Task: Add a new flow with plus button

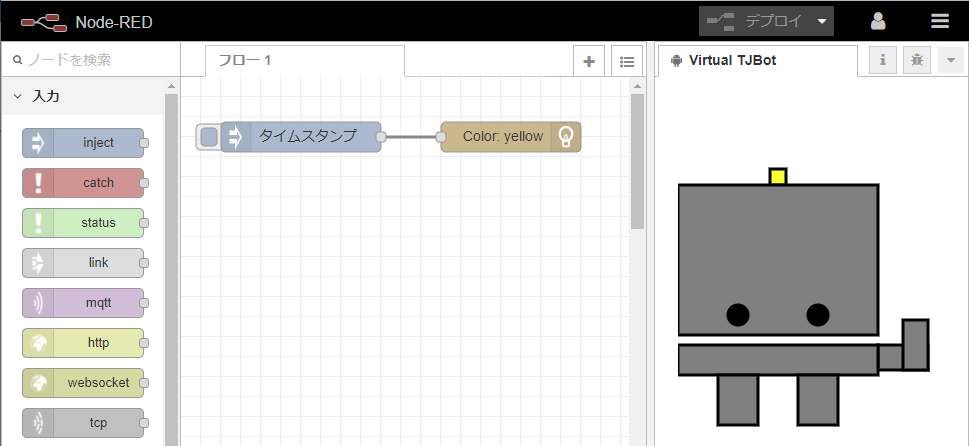Action: pos(589,61)
